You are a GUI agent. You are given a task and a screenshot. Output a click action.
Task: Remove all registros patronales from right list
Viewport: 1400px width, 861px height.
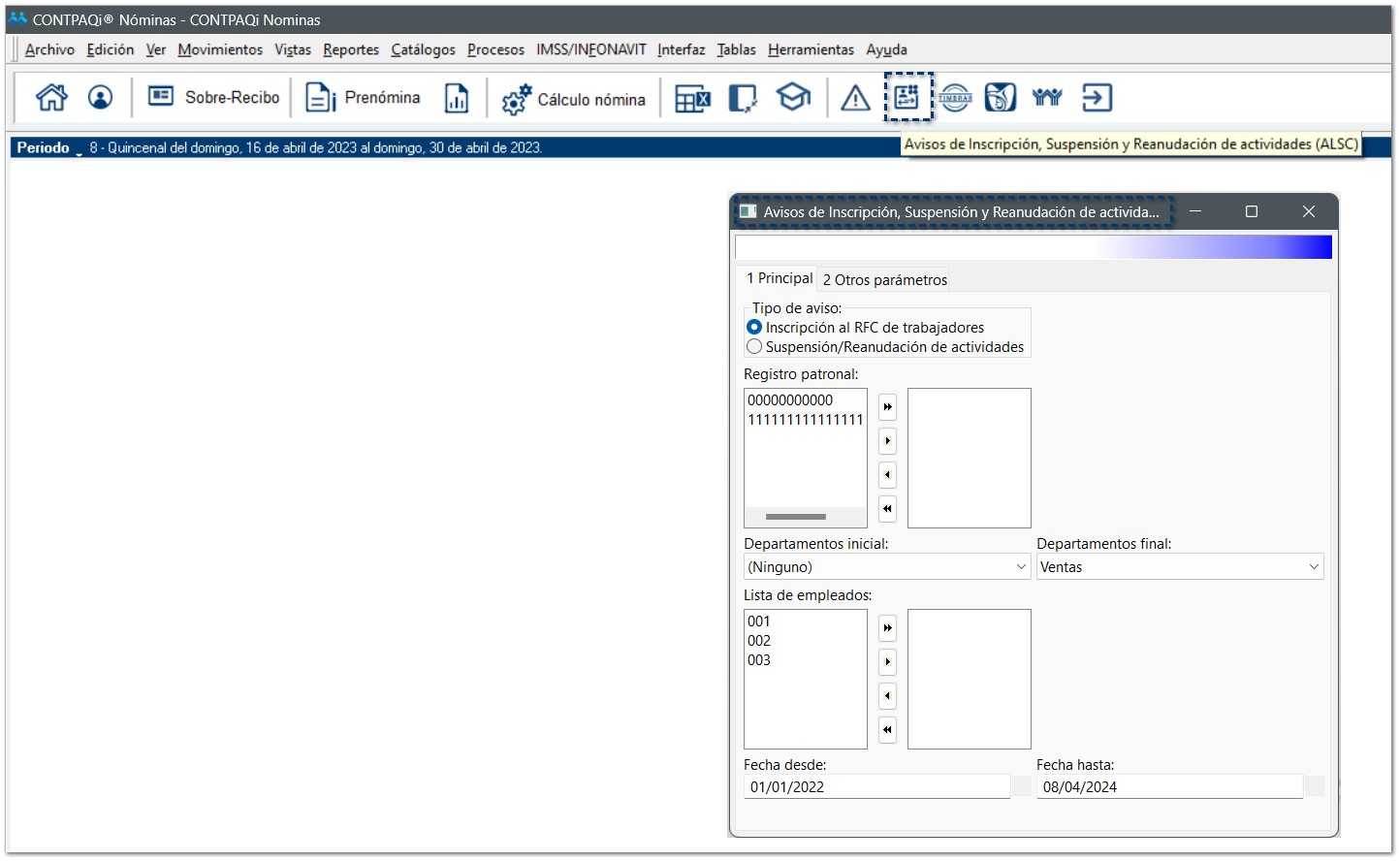[x=887, y=509]
